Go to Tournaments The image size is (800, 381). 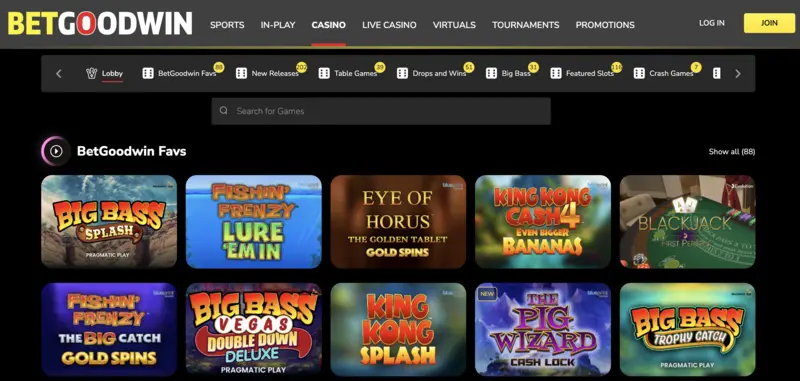point(526,24)
